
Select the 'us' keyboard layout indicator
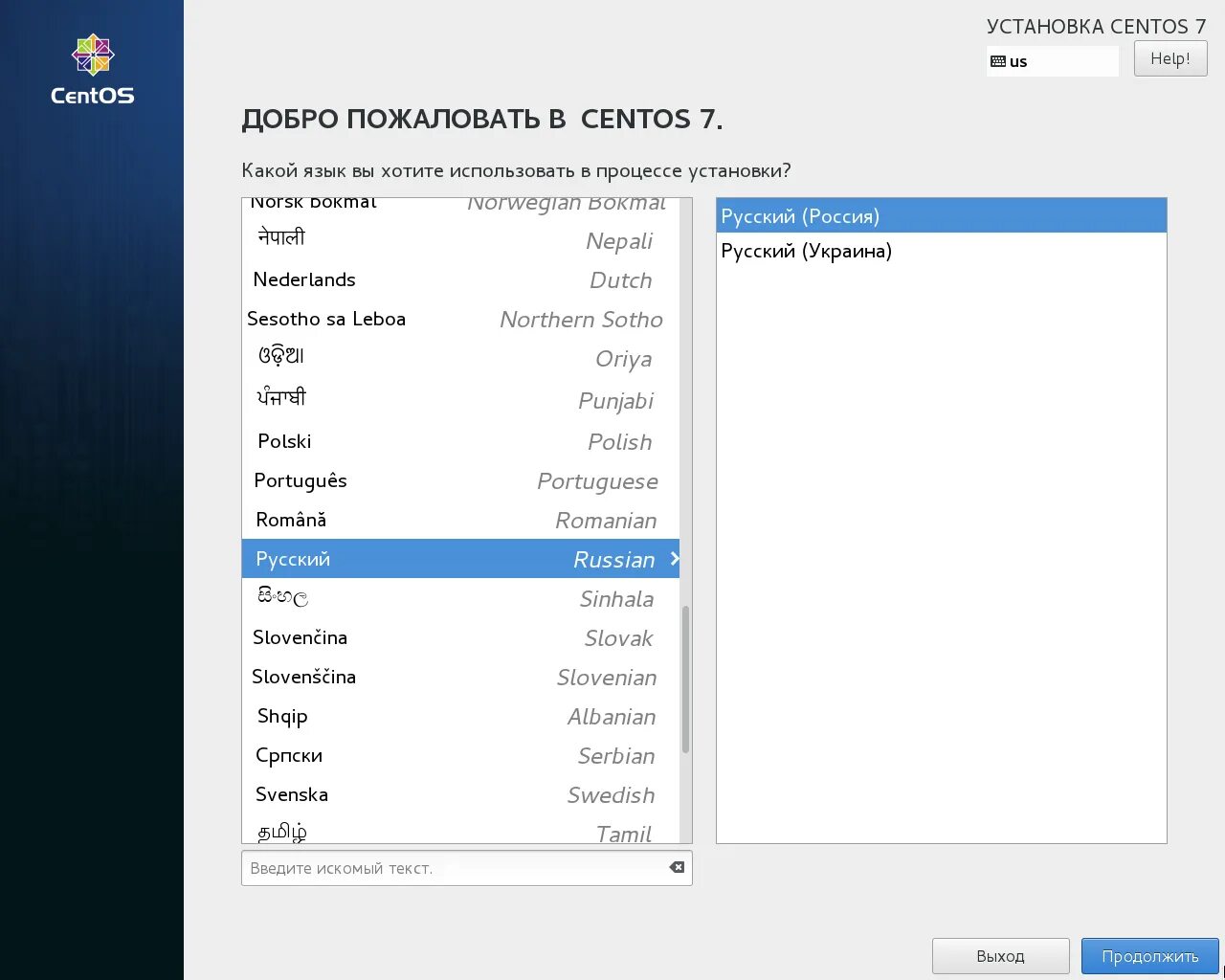pos(1052,61)
